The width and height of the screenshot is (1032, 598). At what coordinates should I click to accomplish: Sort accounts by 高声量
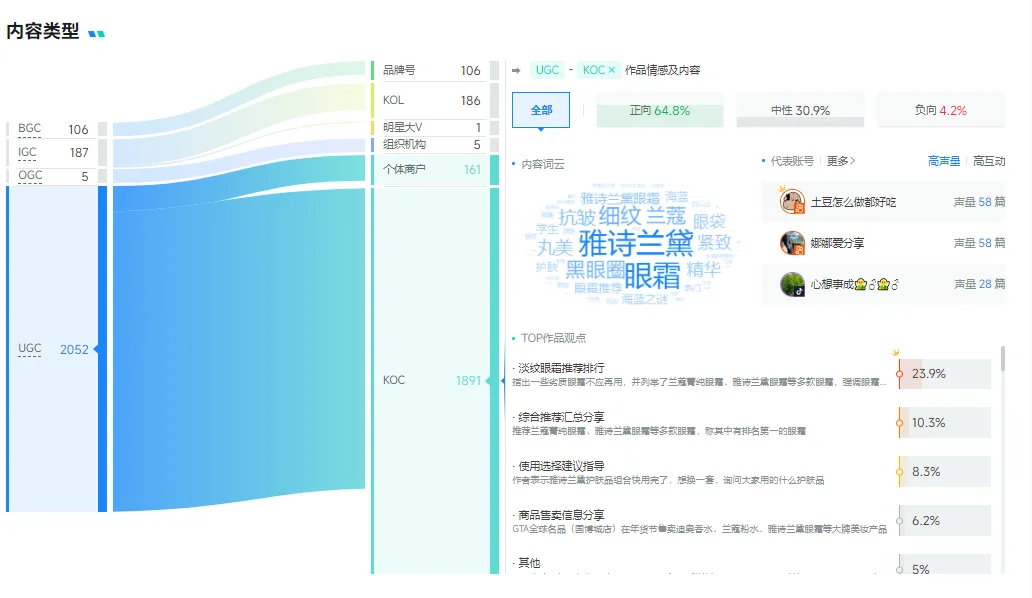(x=944, y=161)
